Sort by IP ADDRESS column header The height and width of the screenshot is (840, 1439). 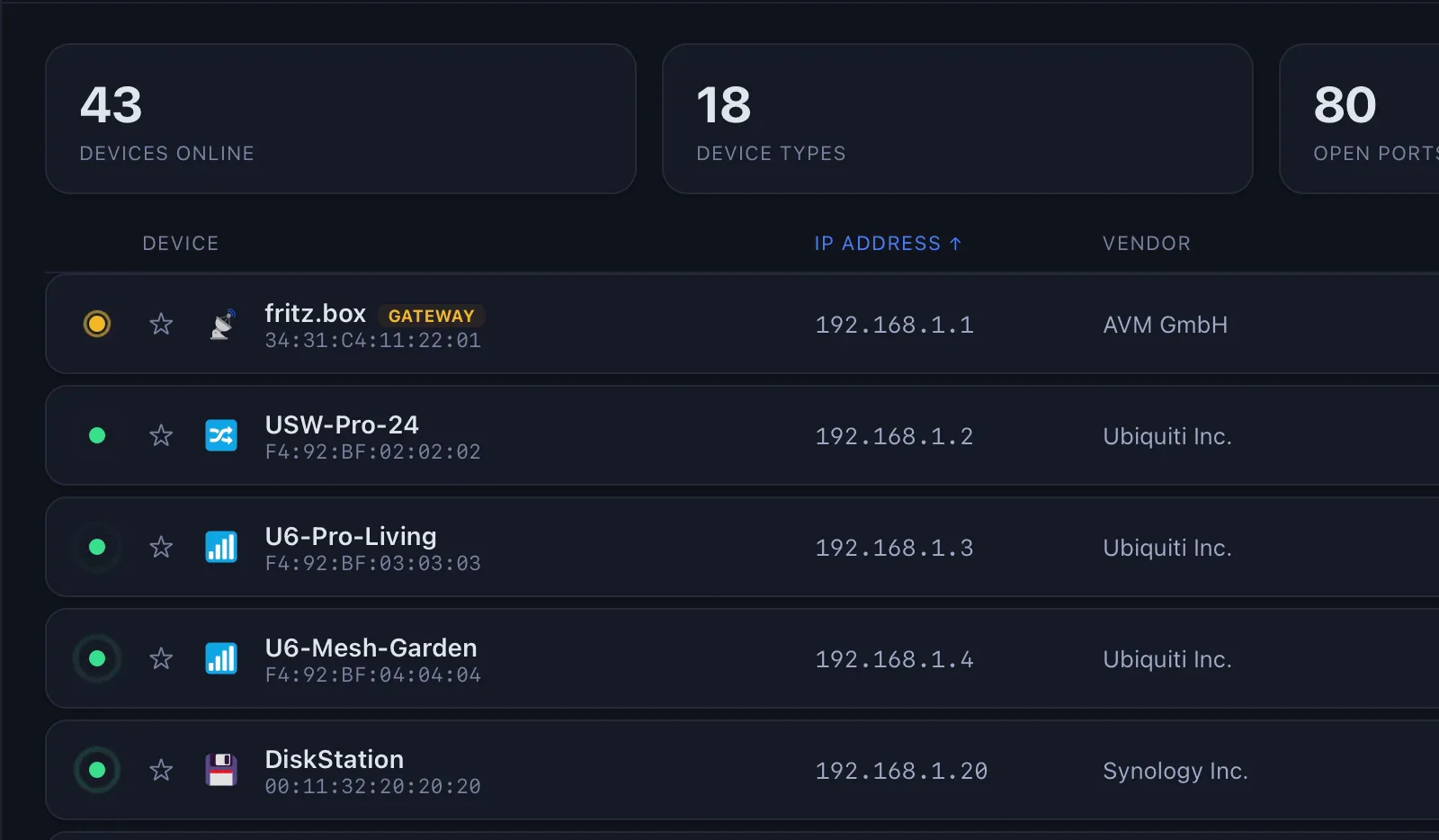click(888, 244)
